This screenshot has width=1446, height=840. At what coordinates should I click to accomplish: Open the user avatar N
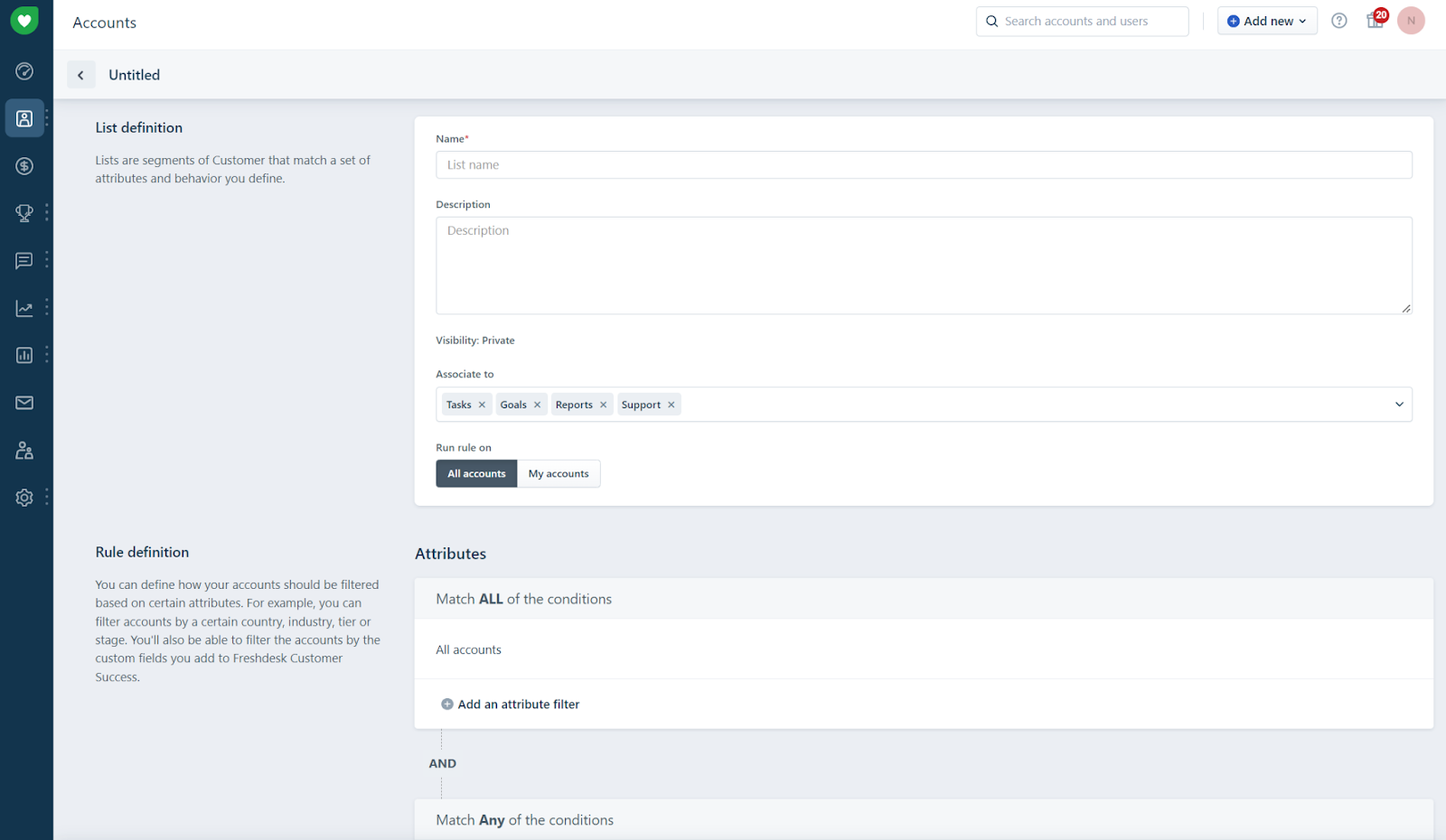(1411, 21)
